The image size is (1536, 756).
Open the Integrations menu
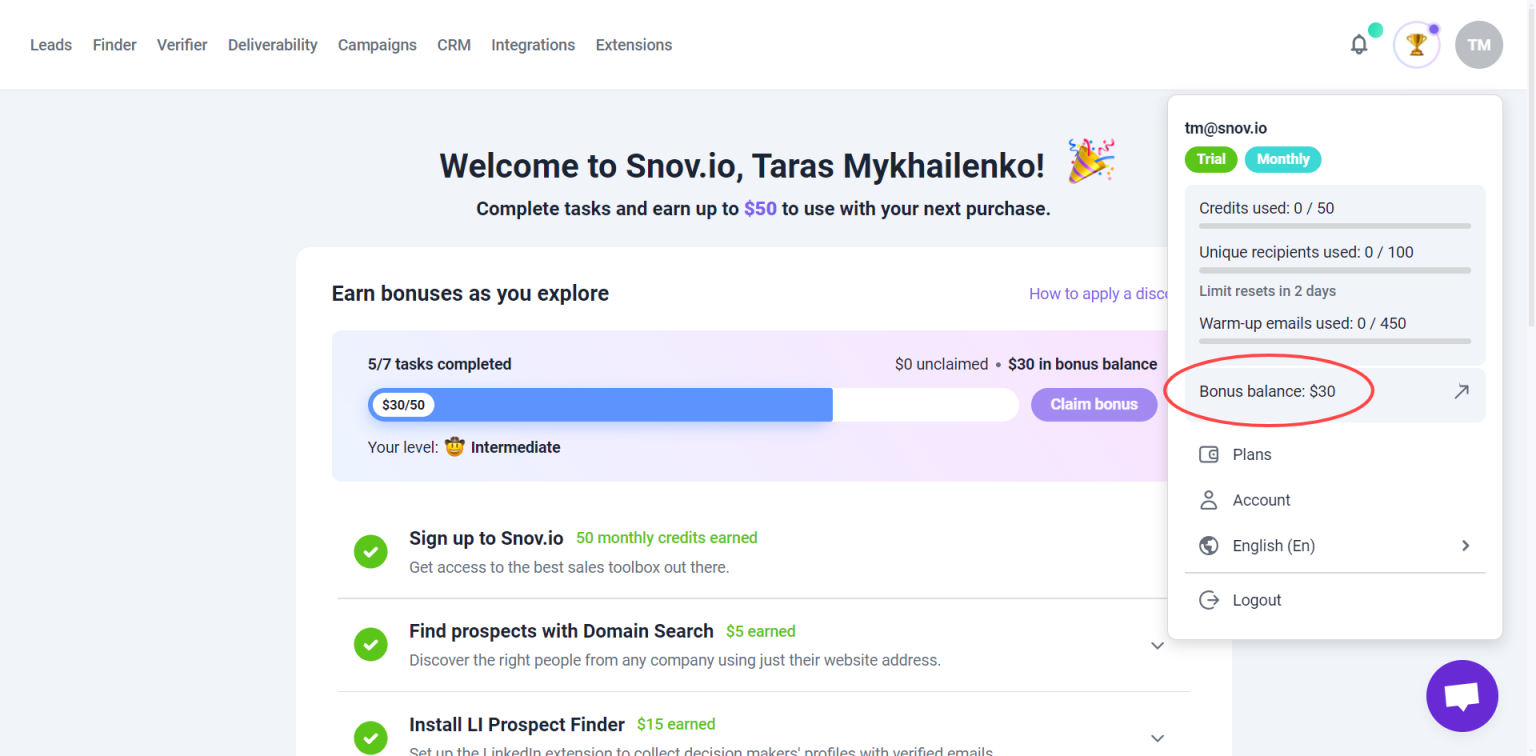tap(533, 45)
